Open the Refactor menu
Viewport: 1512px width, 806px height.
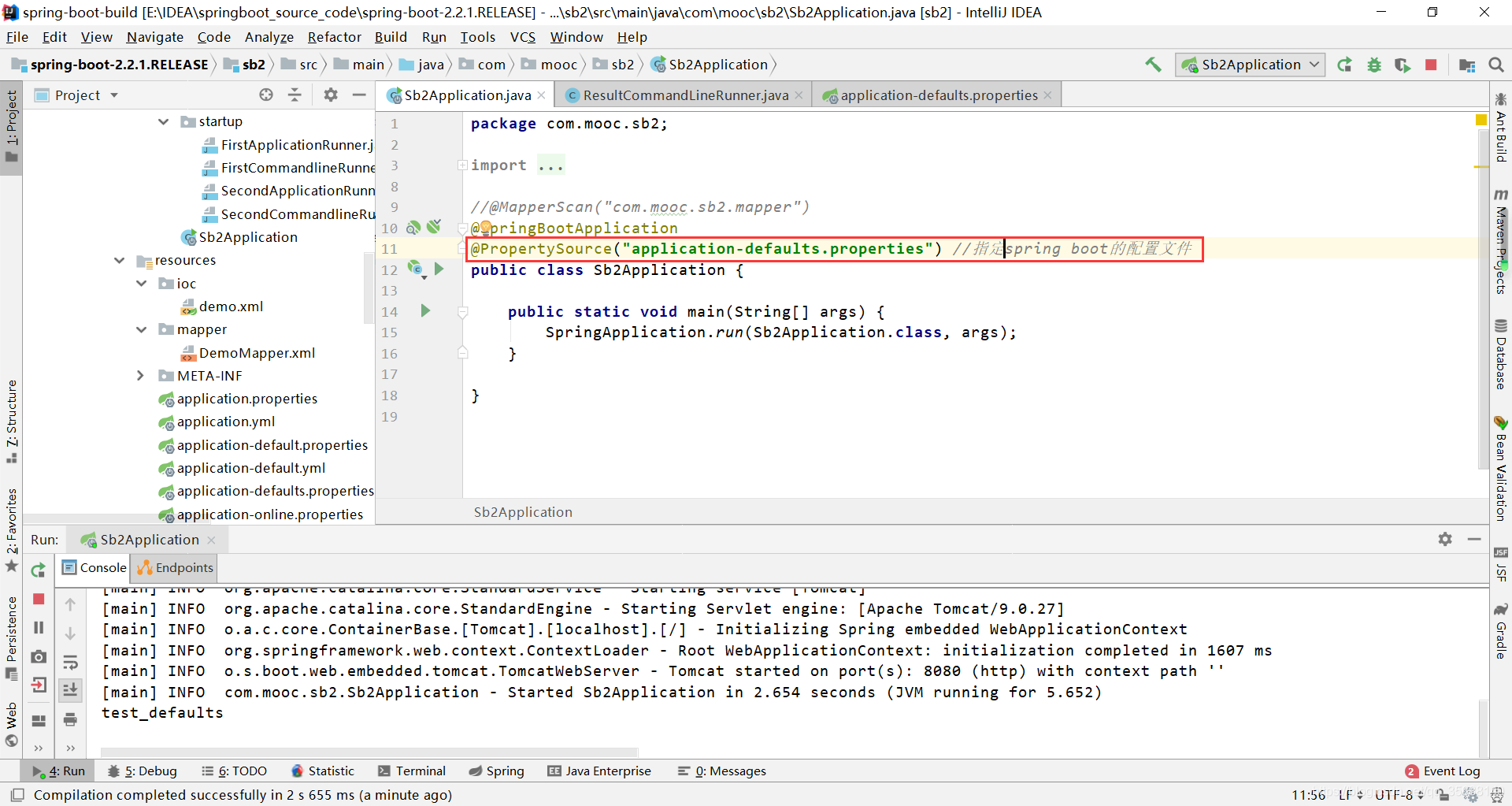tap(334, 37)
